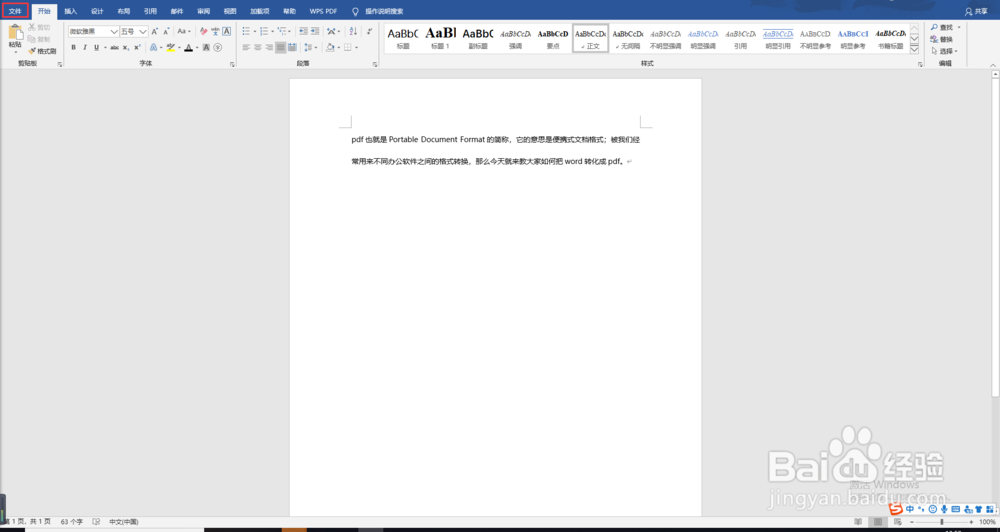The width and height of the screenshot is (1000, 532).
Task: Click the phonetic guide (wén) icon
Action: tap(216, 31)
